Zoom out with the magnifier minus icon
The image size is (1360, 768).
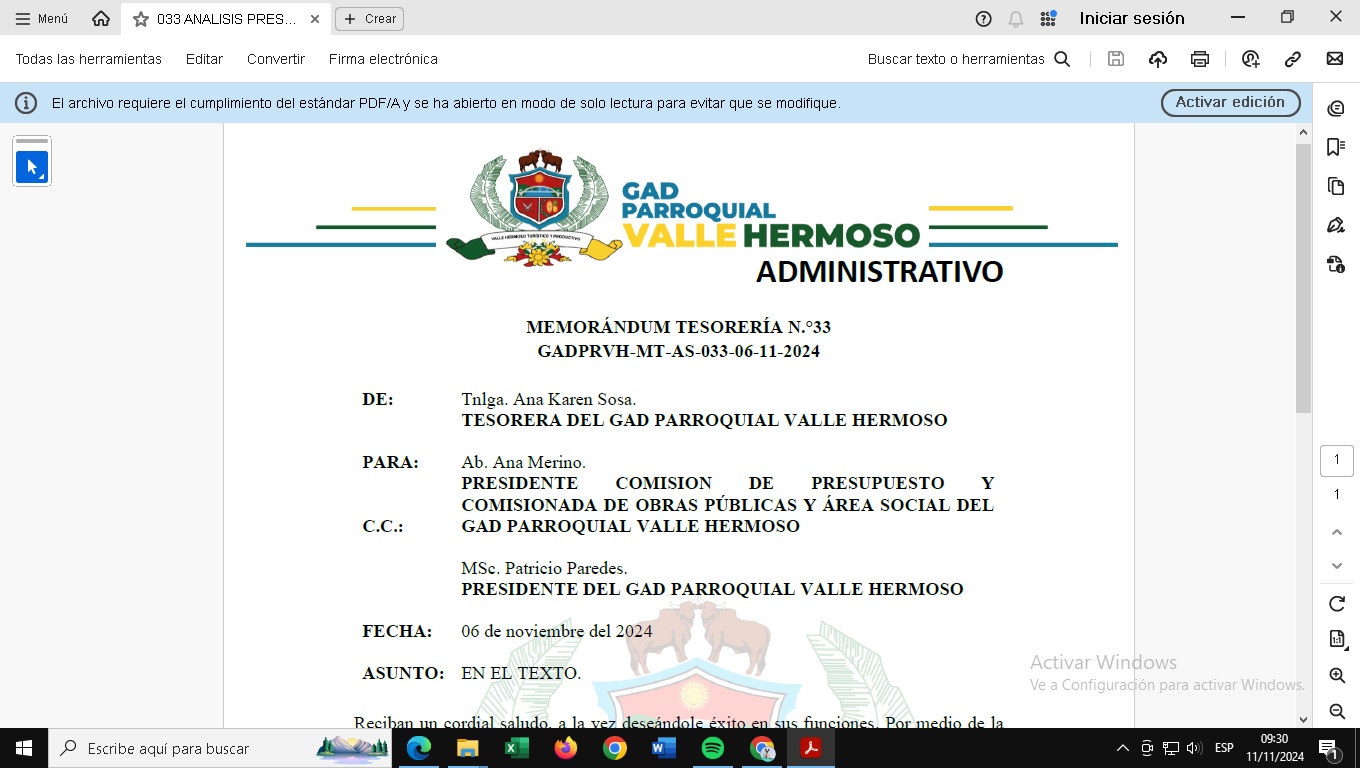pos(1337,711)
